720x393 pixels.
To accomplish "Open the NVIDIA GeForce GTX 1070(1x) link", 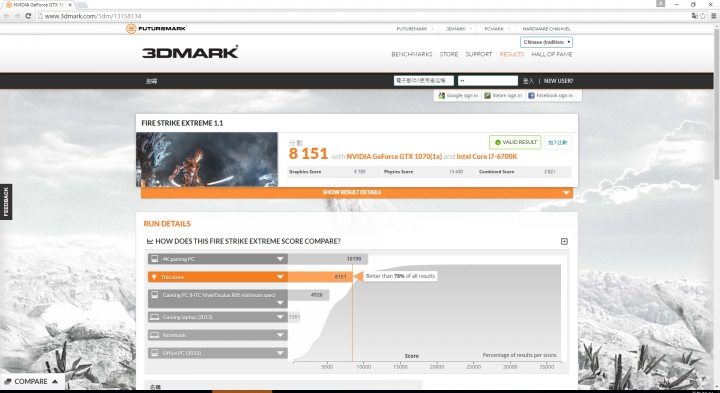I will [x=394, y=157].
